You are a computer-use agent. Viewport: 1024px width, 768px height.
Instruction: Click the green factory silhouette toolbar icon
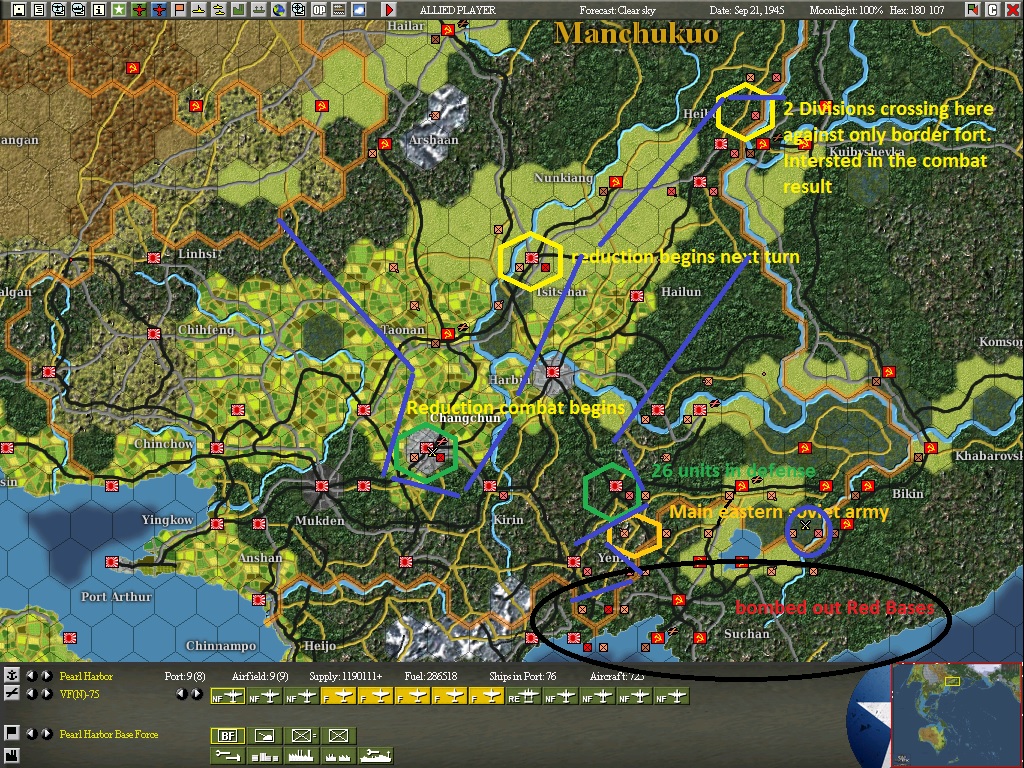pos(239,10)
